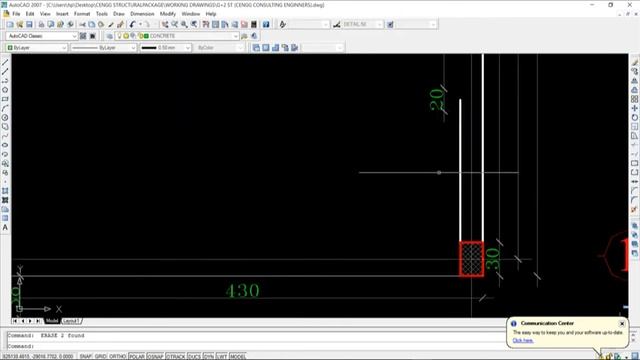Toggle OTRACK in status bar
The height and width of the screenshot is (360, 640).
[x=176, y=356]
